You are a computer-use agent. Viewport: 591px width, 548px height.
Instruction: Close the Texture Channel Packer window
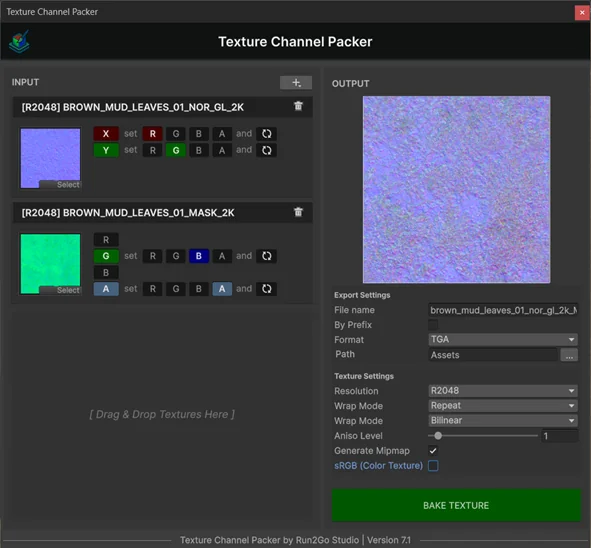(x=582, y=12)
